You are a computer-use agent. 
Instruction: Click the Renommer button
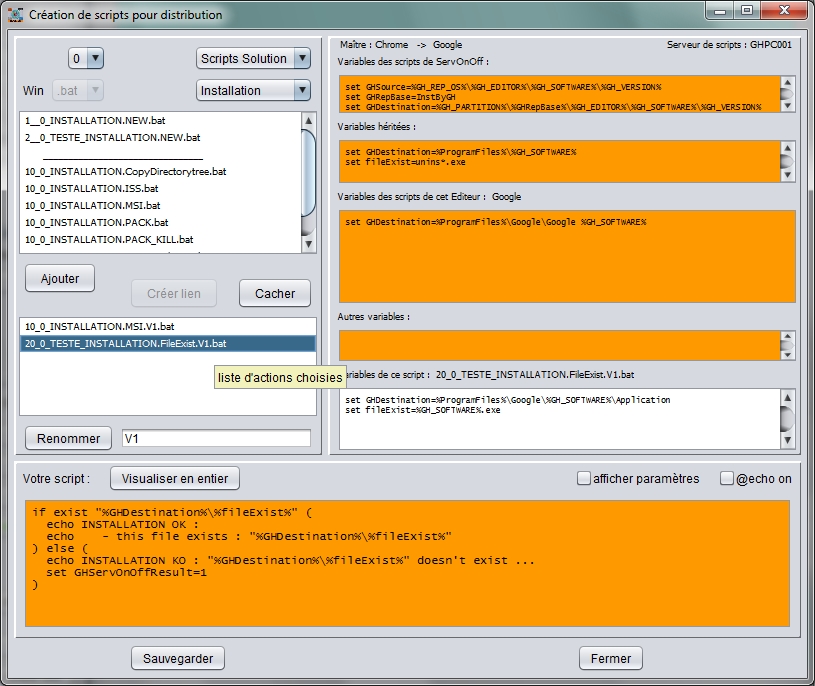pyautogui.click(x=68, y=438)
